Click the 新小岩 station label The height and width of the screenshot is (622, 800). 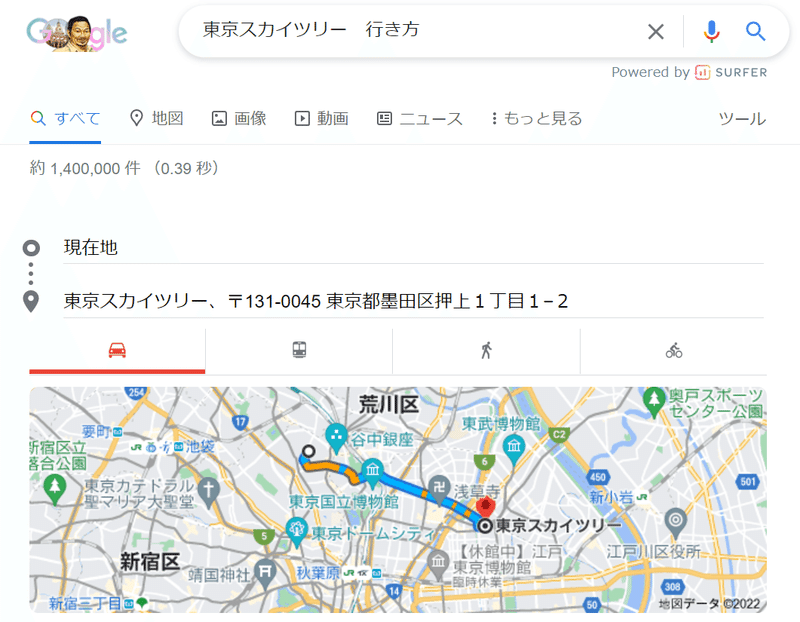click(611, 496)
